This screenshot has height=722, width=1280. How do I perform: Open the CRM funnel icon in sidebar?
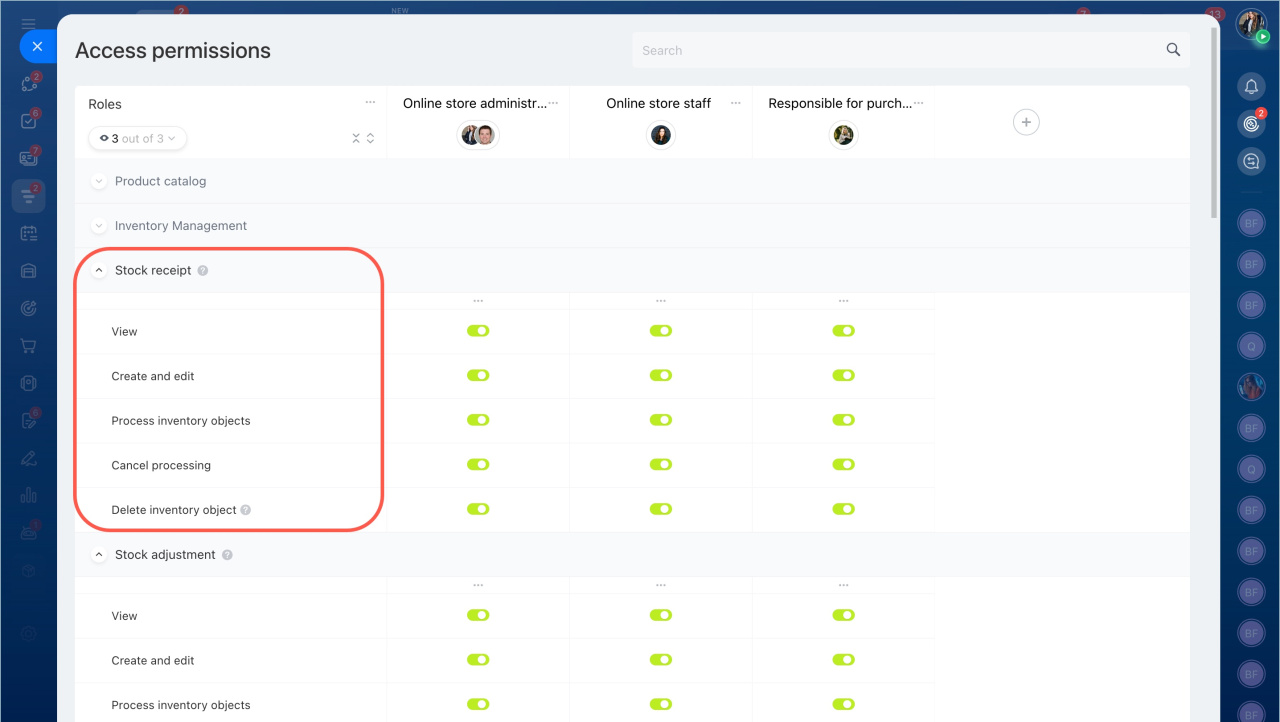coord(28,196)
